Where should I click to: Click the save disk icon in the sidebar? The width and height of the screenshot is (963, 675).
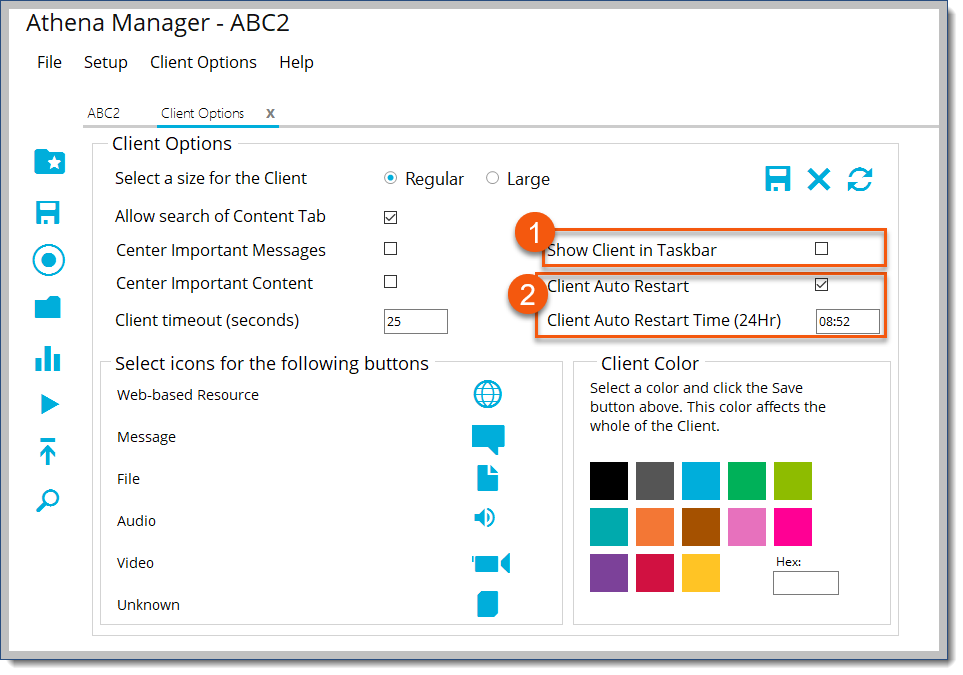coord(48,213)
